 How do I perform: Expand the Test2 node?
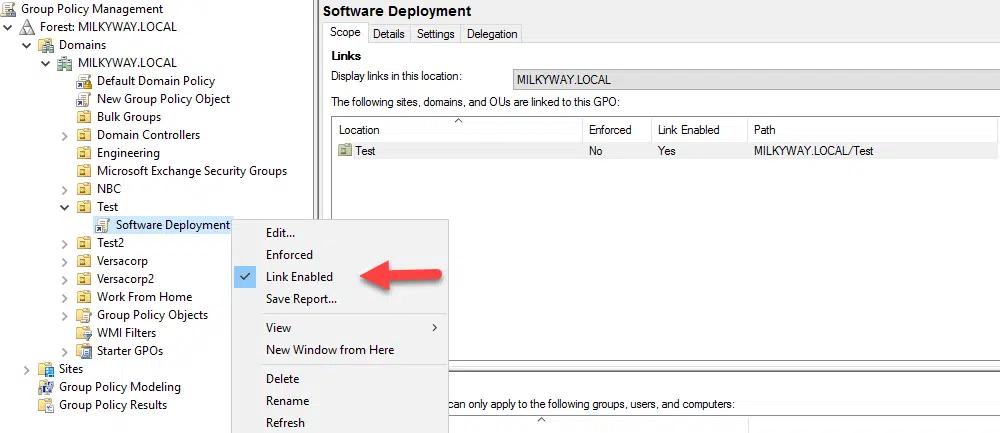click(x=64, y=243)
